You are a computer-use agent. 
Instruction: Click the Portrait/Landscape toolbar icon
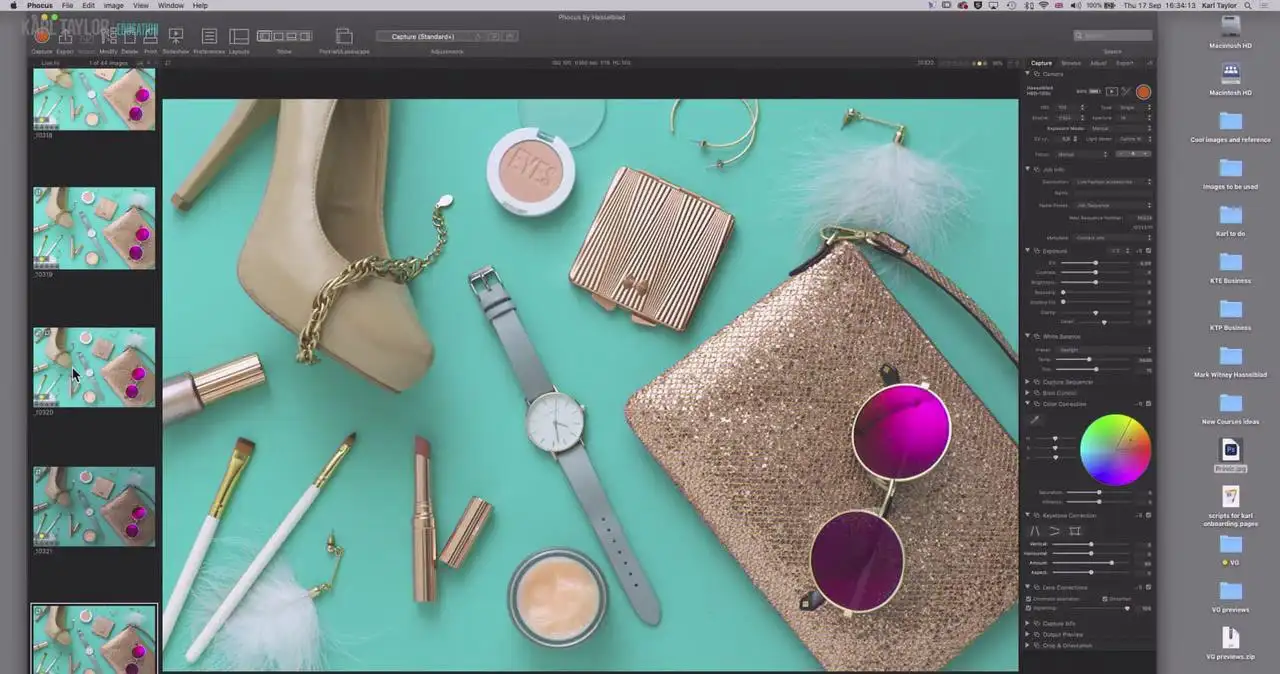(344, 37)
